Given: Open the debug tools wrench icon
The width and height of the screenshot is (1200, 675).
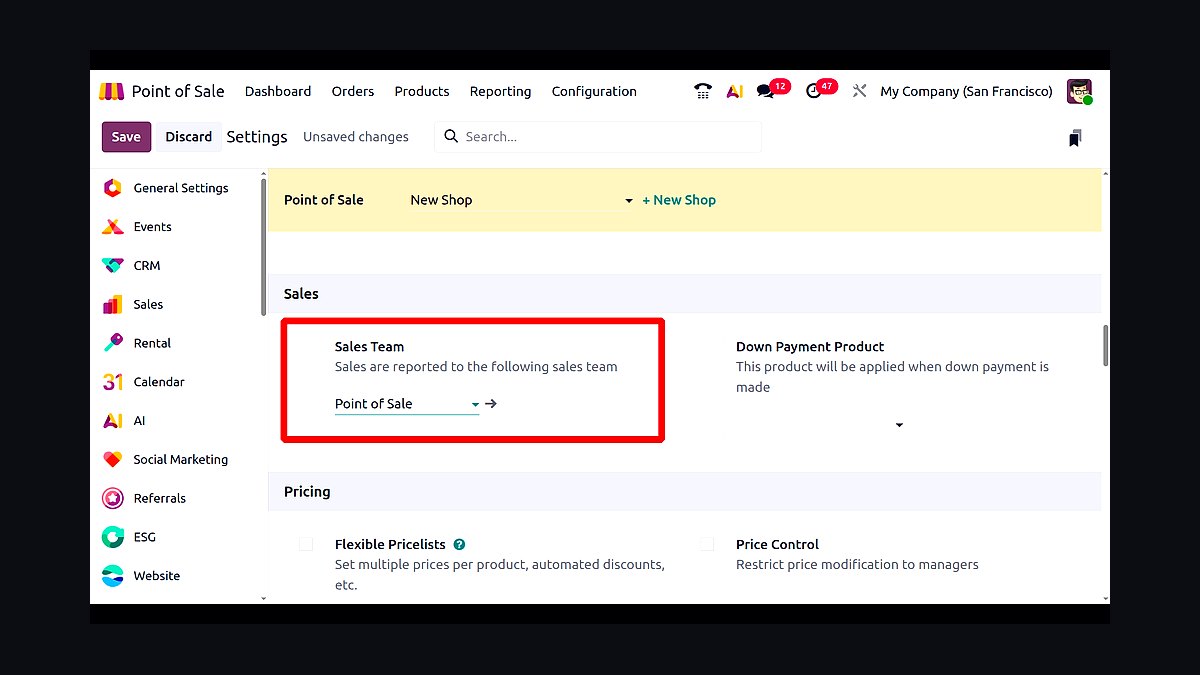Looking at the screenshot, I should coord(859,91).
